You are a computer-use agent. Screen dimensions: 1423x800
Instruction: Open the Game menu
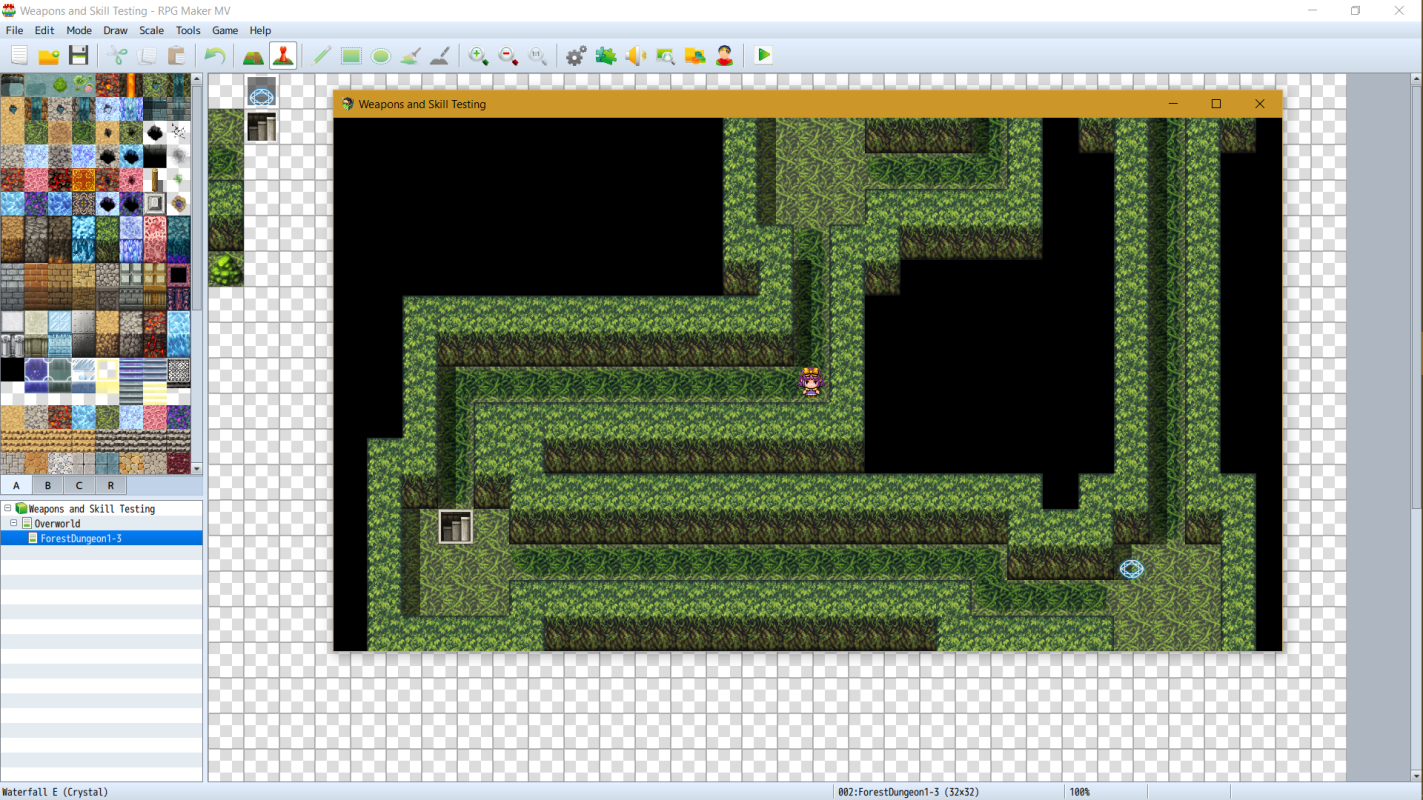[225, 31]
